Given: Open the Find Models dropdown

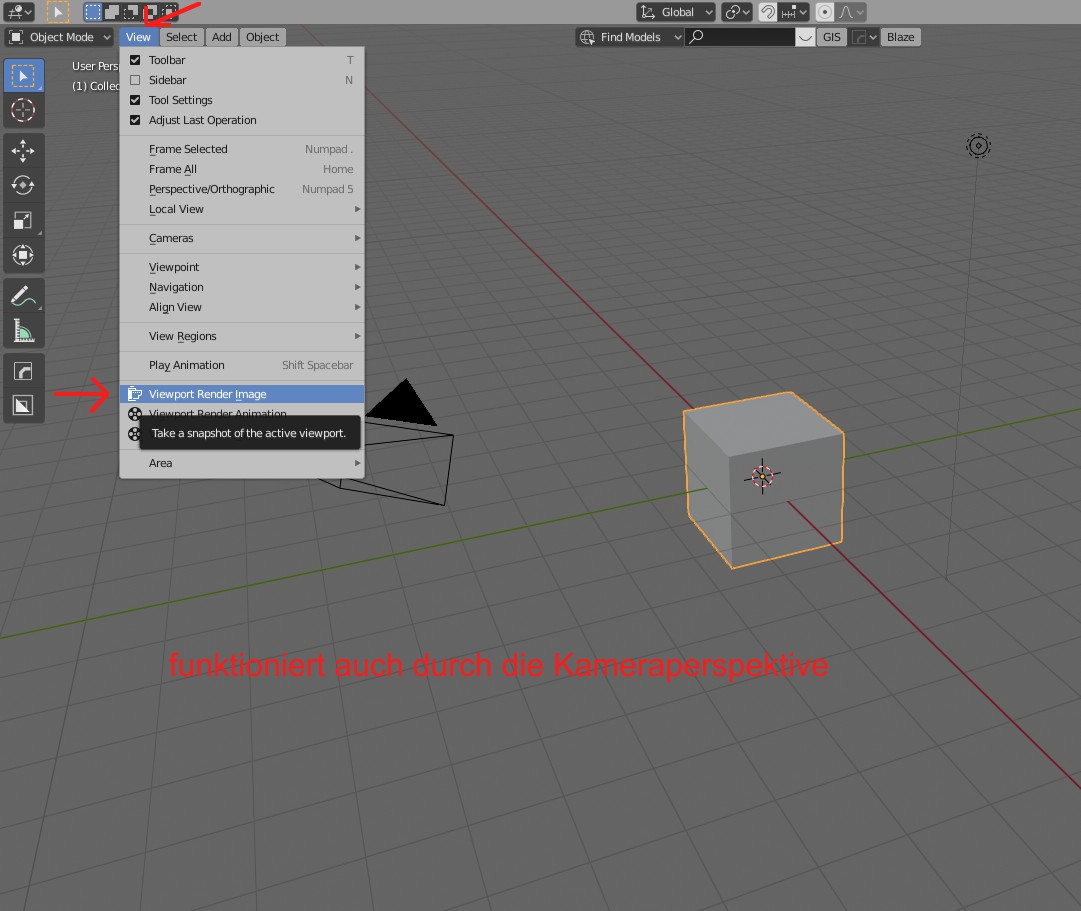Looking at the screenshot, I should (629, 37).
